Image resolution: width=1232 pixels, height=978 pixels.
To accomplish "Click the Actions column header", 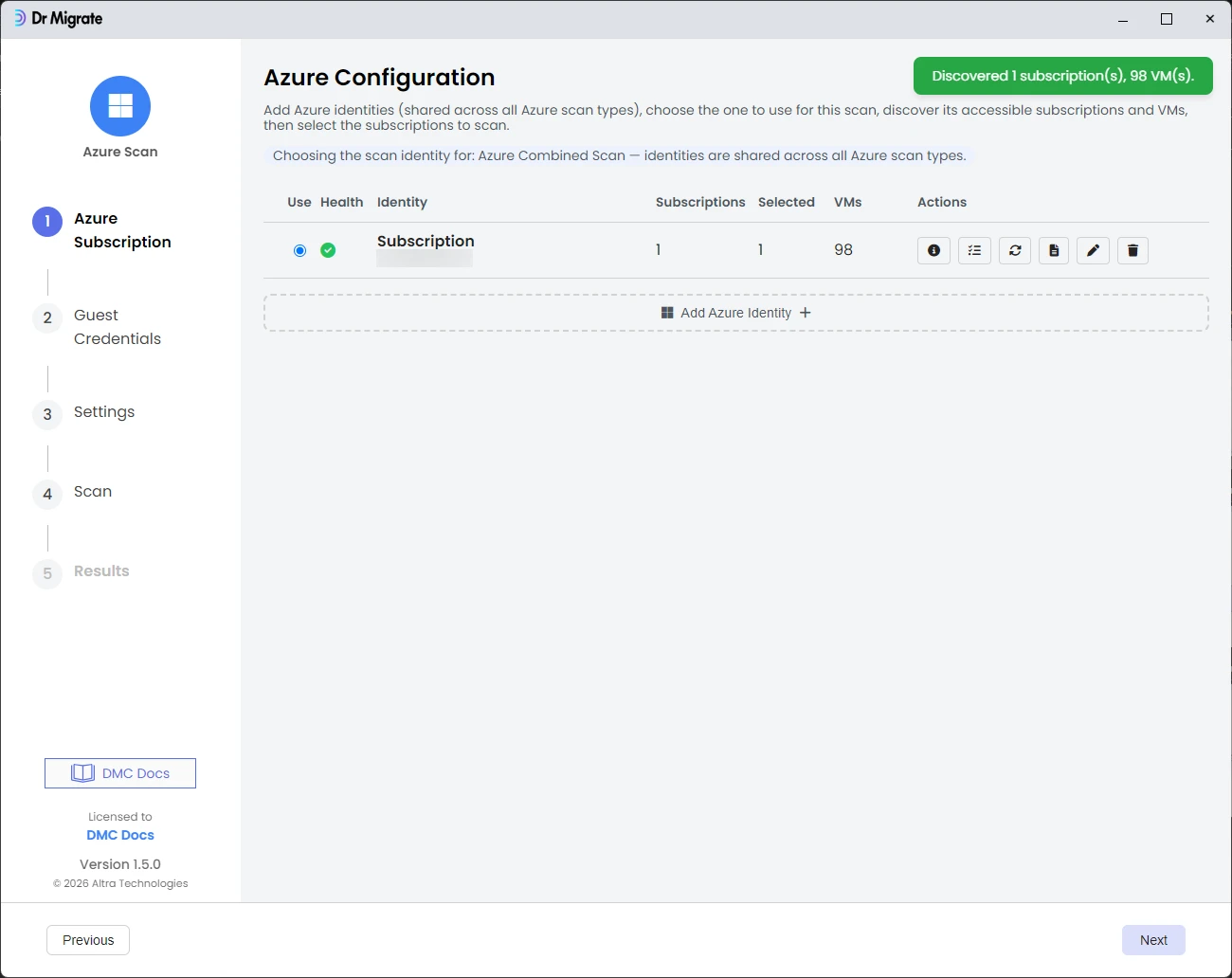I will click(x=942, y=202).
